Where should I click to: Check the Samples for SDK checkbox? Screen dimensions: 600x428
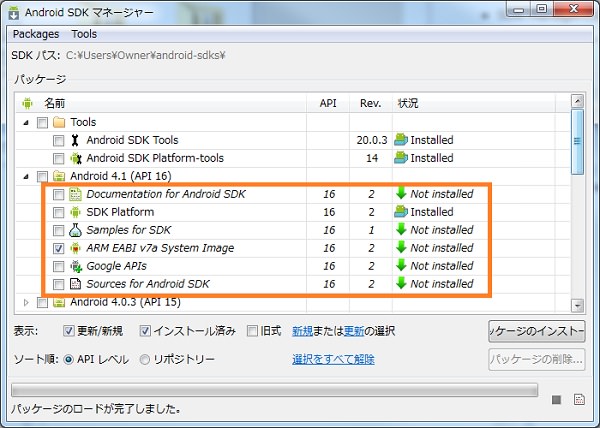tap(58, 231)
